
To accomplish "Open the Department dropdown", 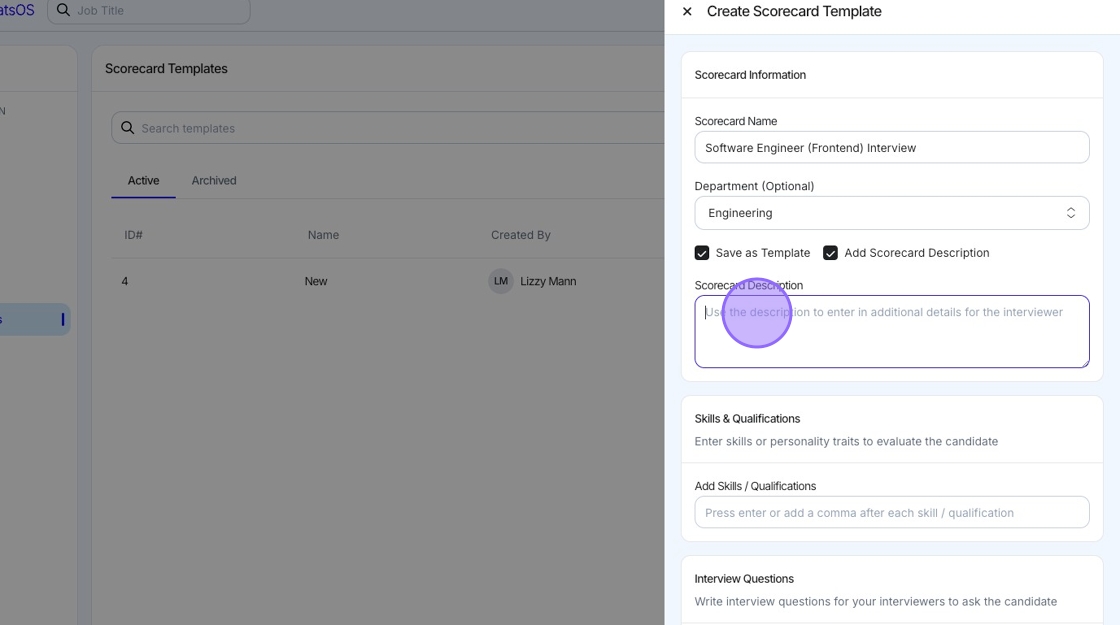I will [890, 213].
